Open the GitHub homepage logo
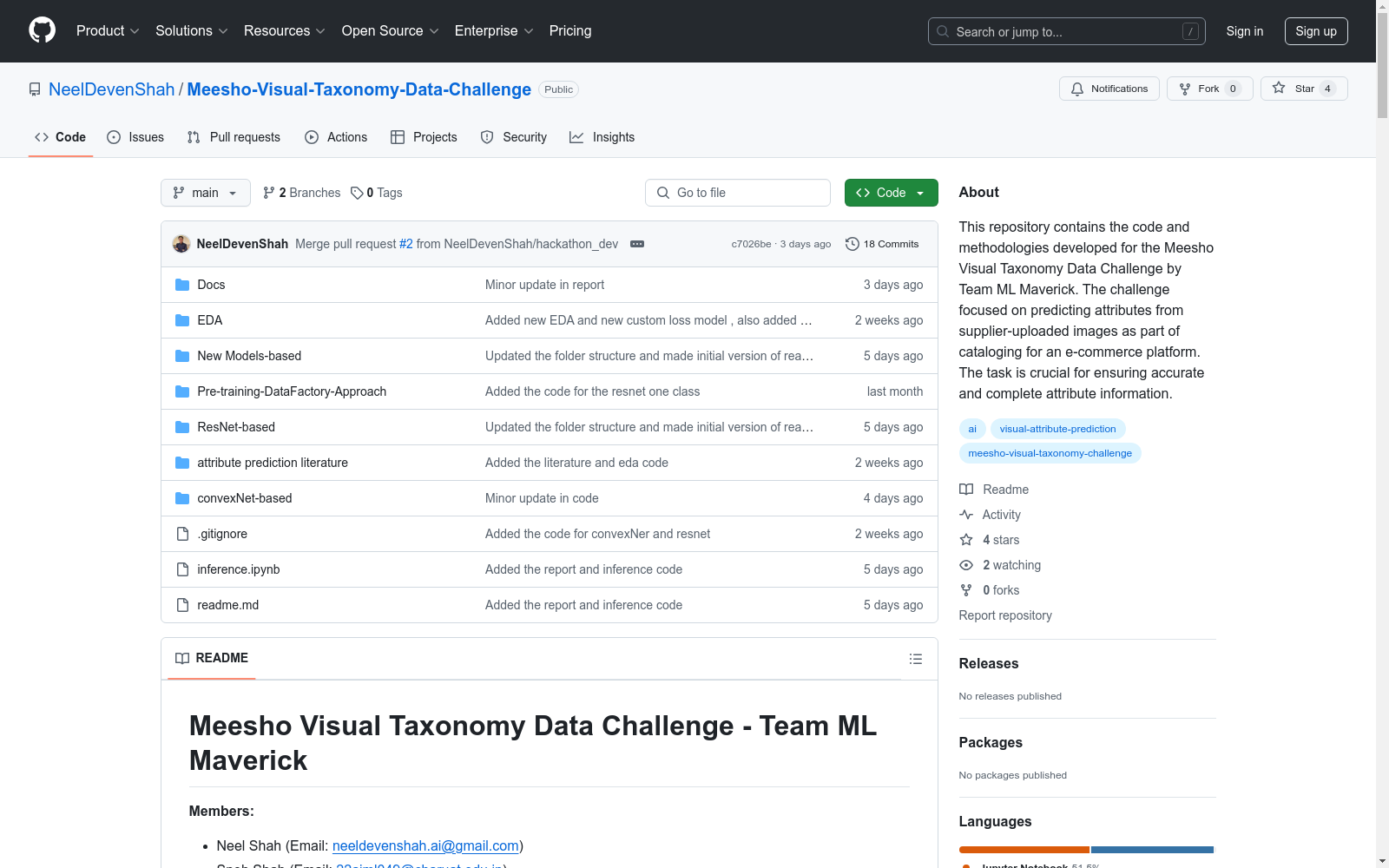Viewport: 1389px width, 868px height. tap(42, 30)
